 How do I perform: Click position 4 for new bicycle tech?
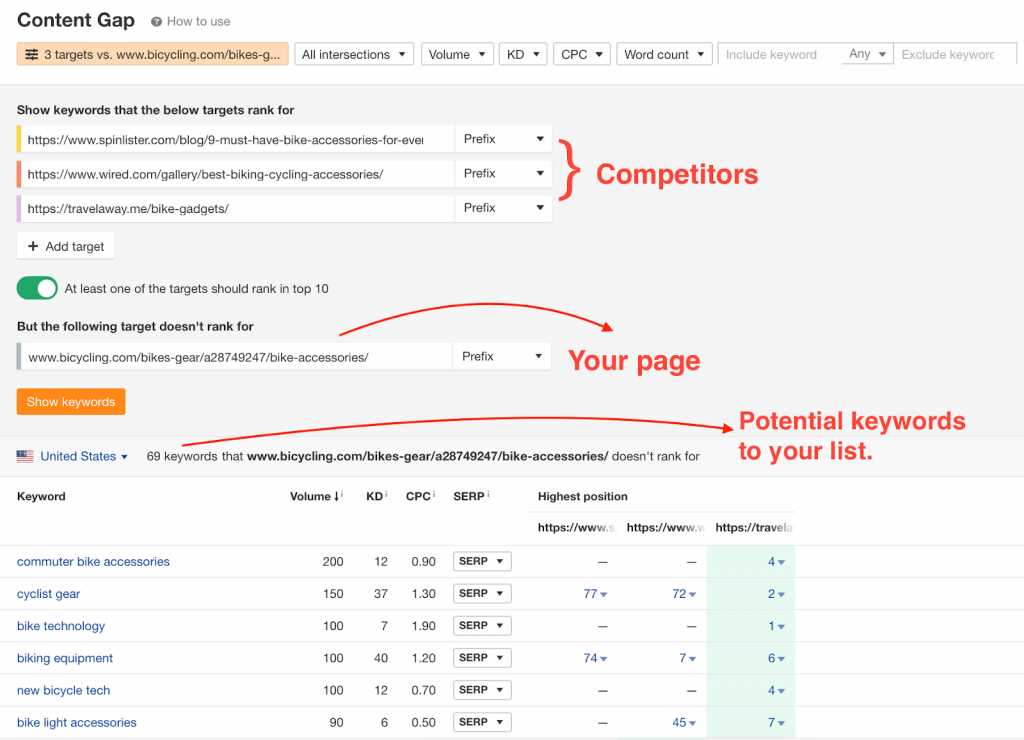coord(776,690)
